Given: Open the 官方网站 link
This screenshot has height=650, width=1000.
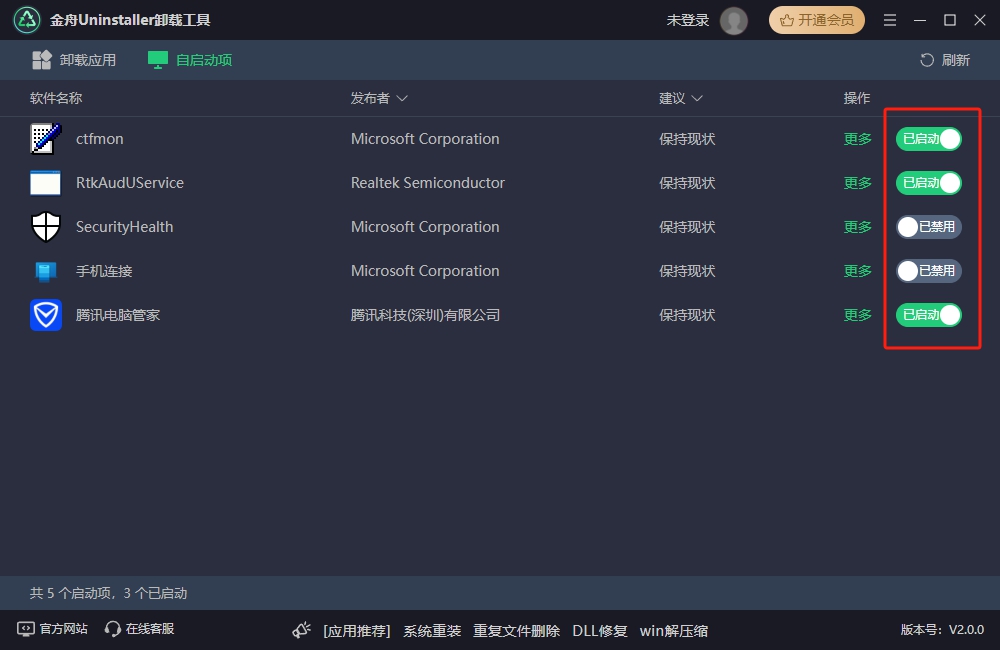Looking at the screenshot, I should (x=52, y=629).
